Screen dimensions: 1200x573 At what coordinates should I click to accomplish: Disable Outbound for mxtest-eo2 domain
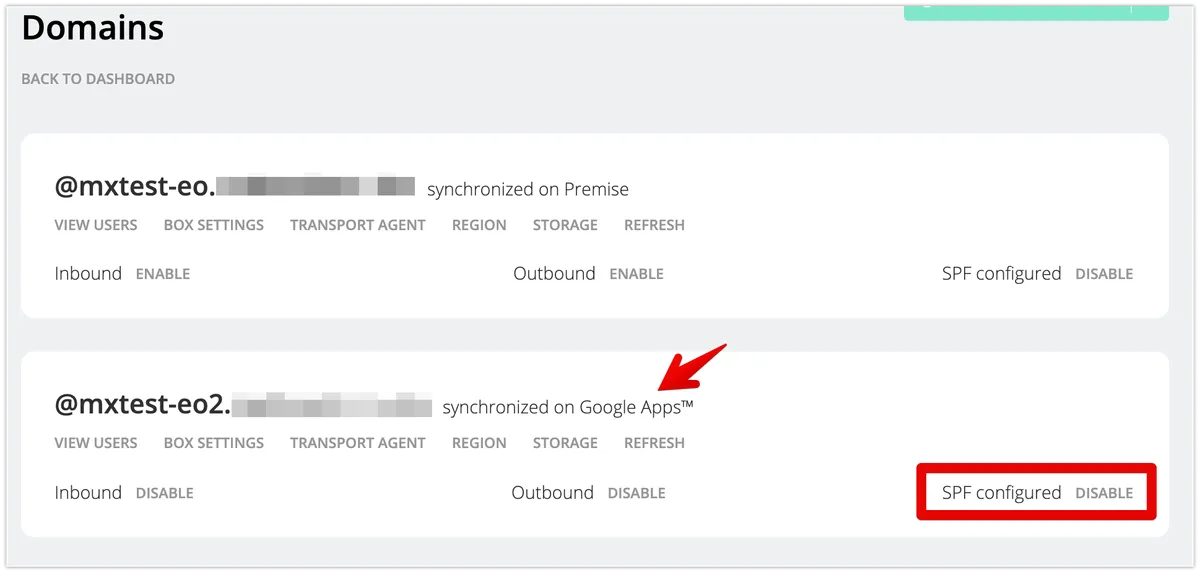tap(636, 493)
